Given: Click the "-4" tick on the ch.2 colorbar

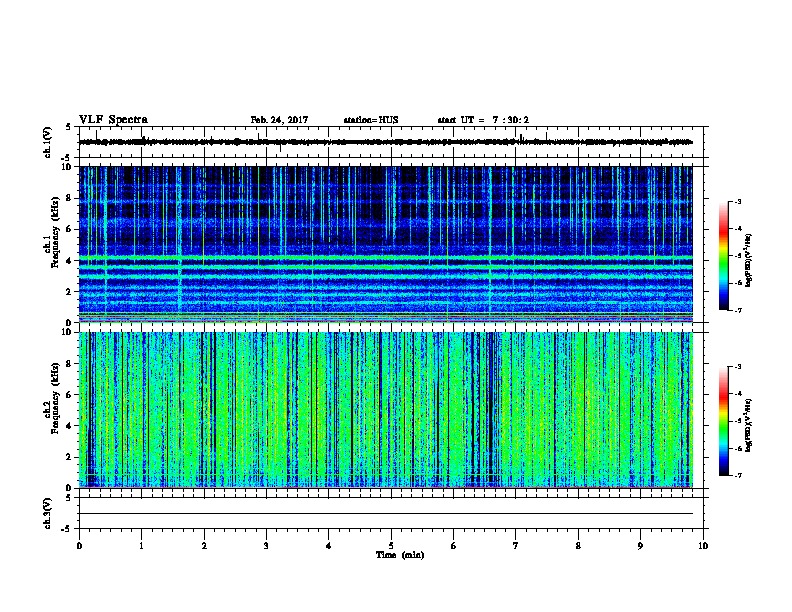Looking at the screenshot, I should 737,394.
